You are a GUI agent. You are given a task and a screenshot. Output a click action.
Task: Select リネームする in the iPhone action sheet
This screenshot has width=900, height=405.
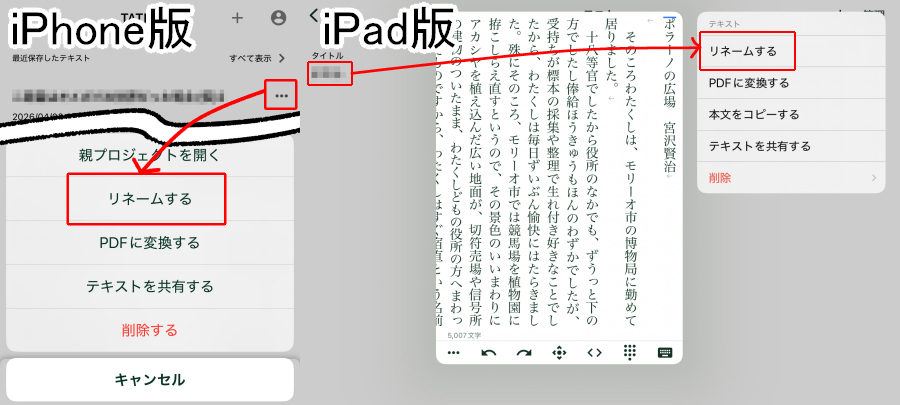(x=150, y=199)
